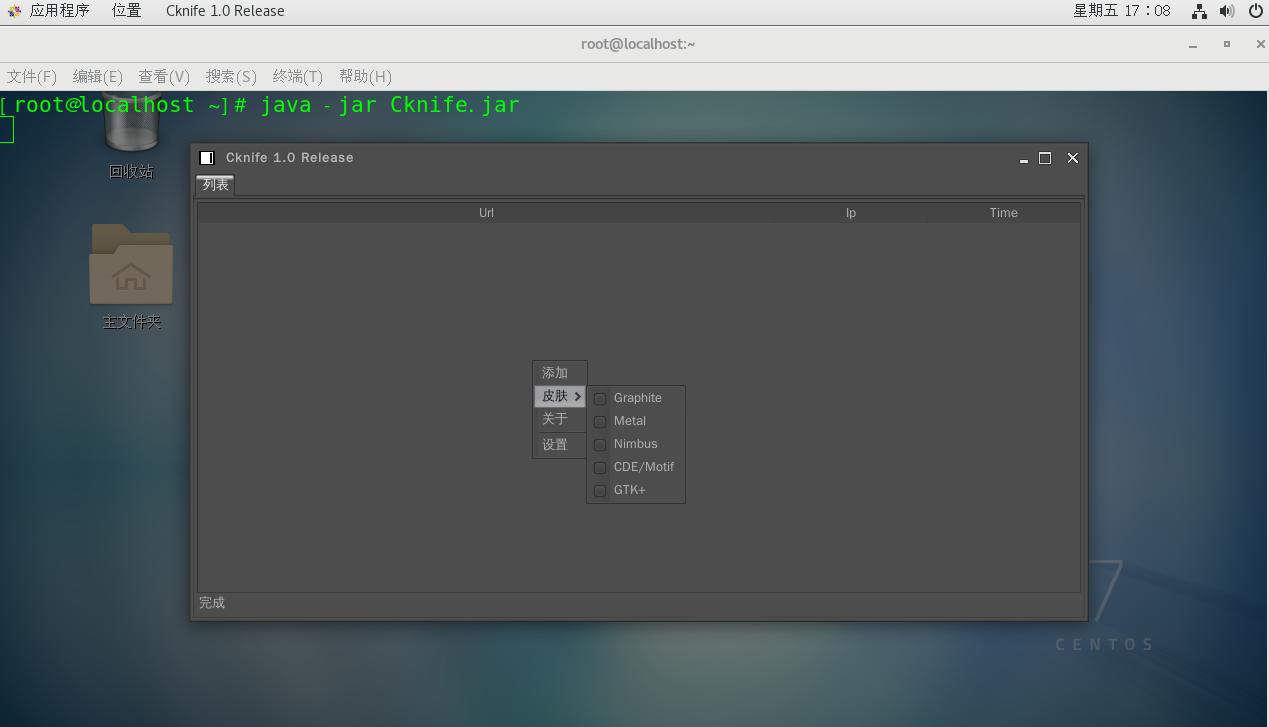
Task: Minimize the Cknife window
Action: [x=1024, y=159]
